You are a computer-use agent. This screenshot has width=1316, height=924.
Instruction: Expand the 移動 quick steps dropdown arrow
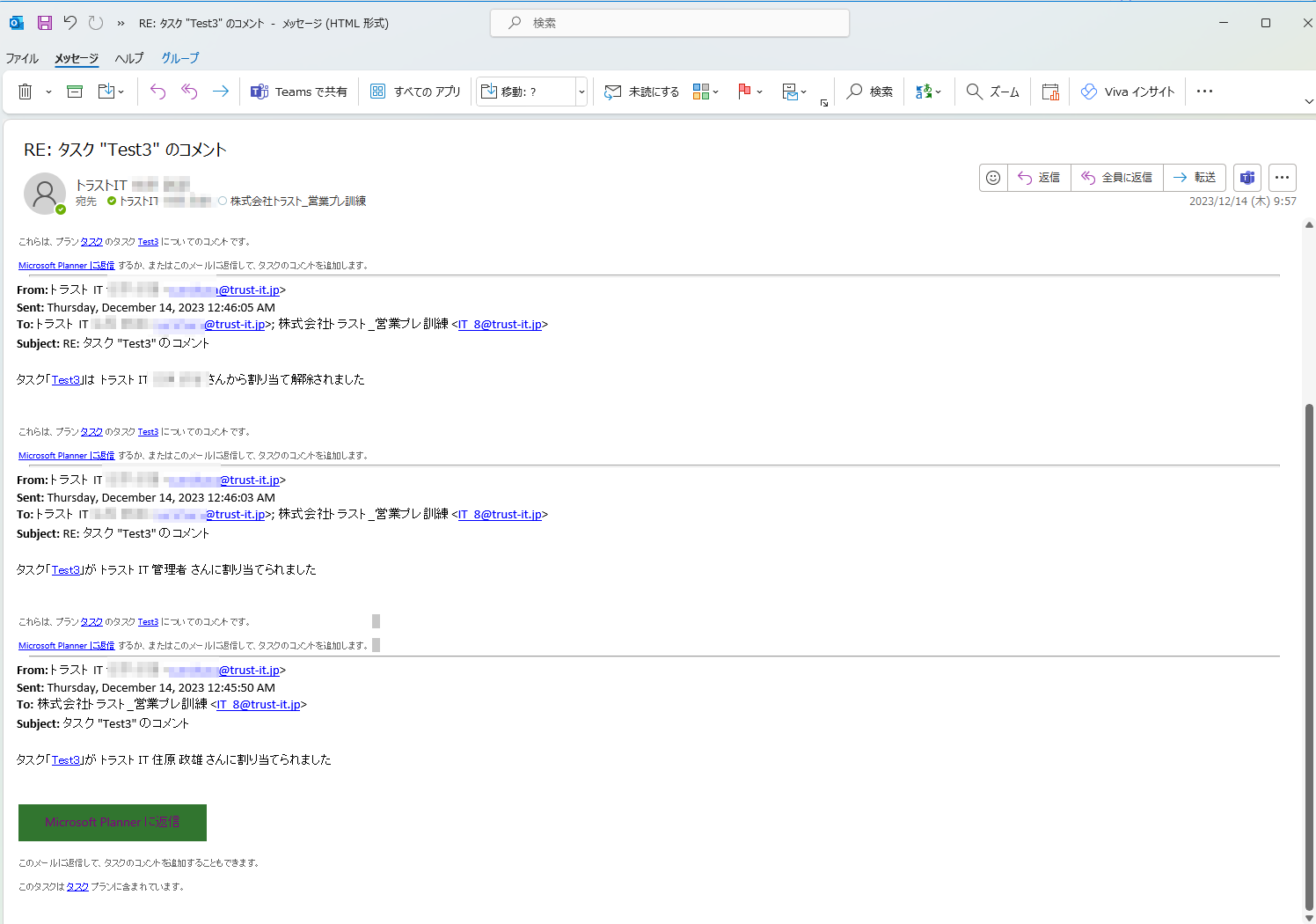point(581,92)
